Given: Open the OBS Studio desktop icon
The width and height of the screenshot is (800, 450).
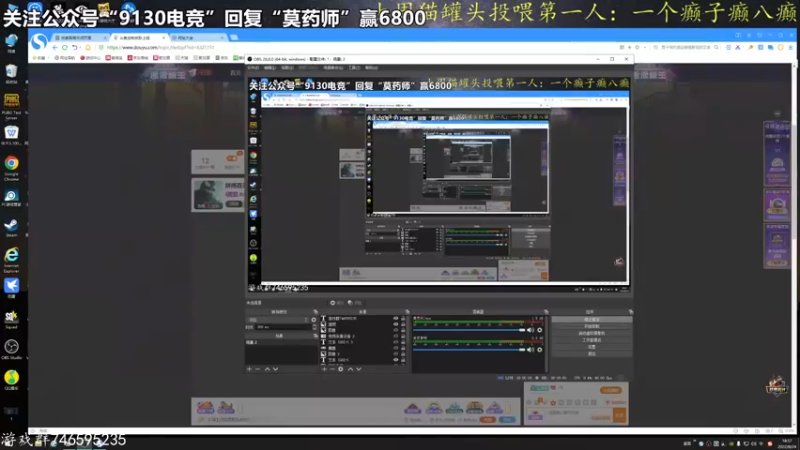Looking at the screenshot, I should click(x=11, y=349).
